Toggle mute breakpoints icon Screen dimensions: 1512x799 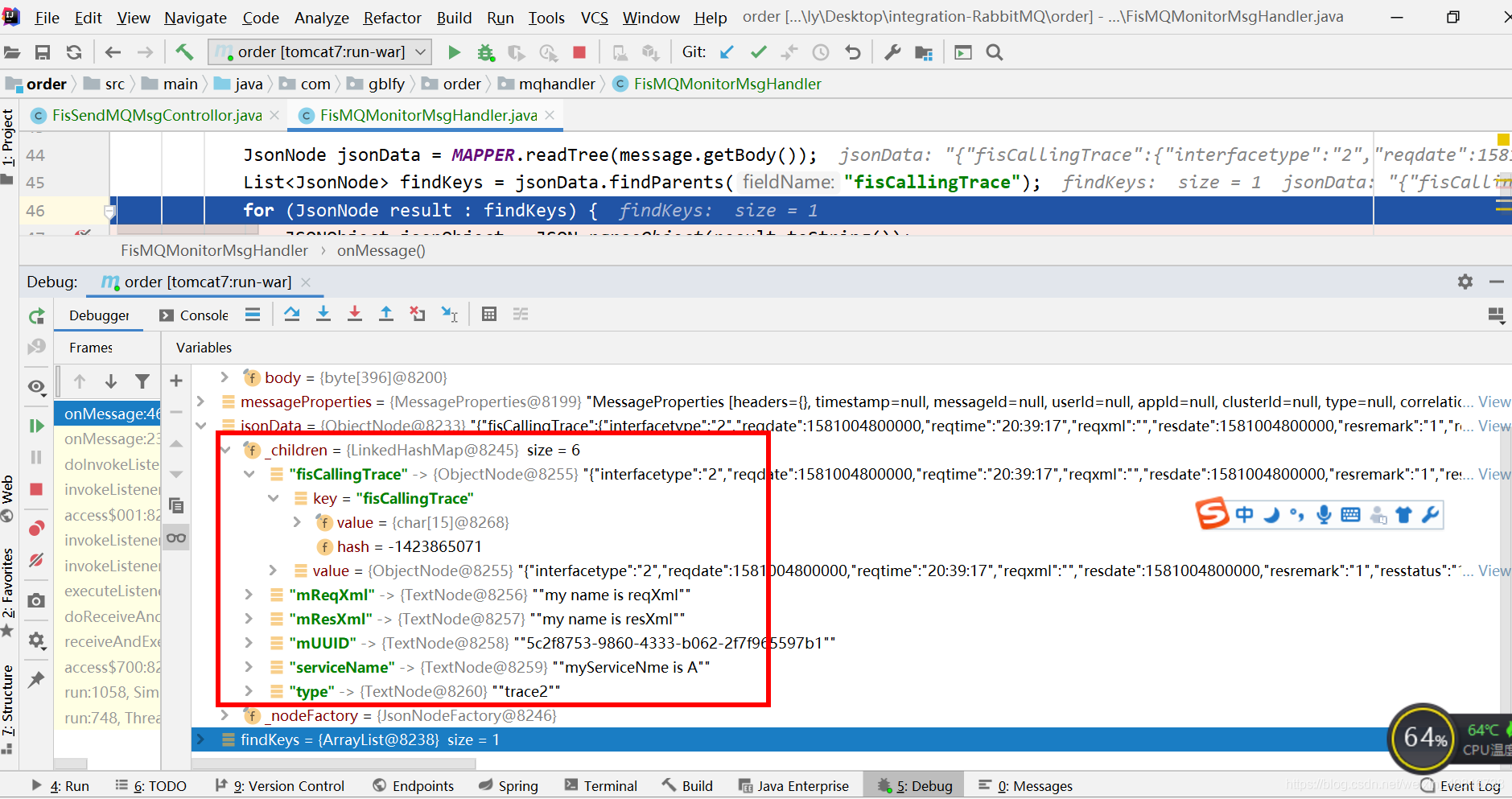pyautogui.click(x=36, y=560)
